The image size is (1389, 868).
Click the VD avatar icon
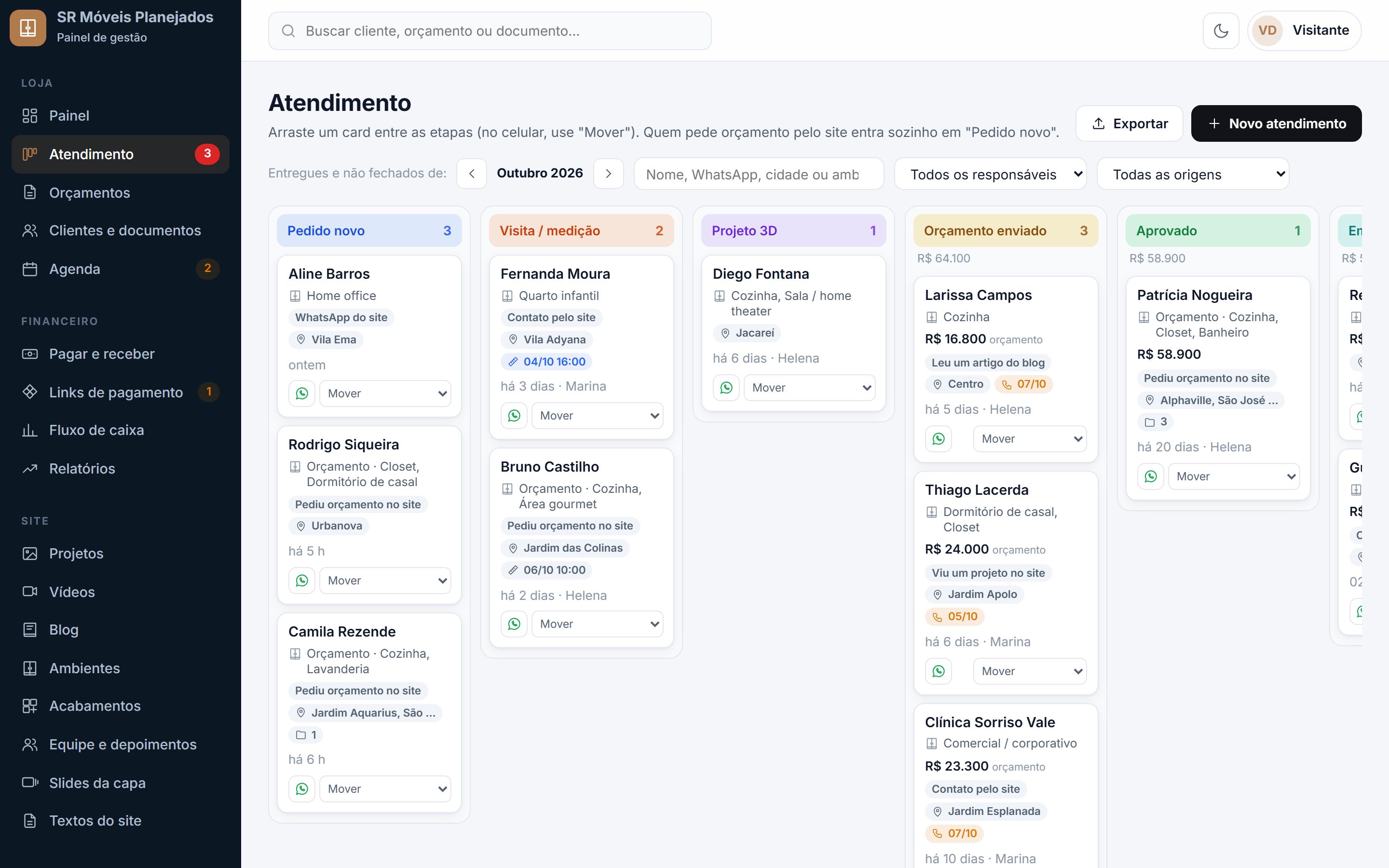(x=1267, y=30)
